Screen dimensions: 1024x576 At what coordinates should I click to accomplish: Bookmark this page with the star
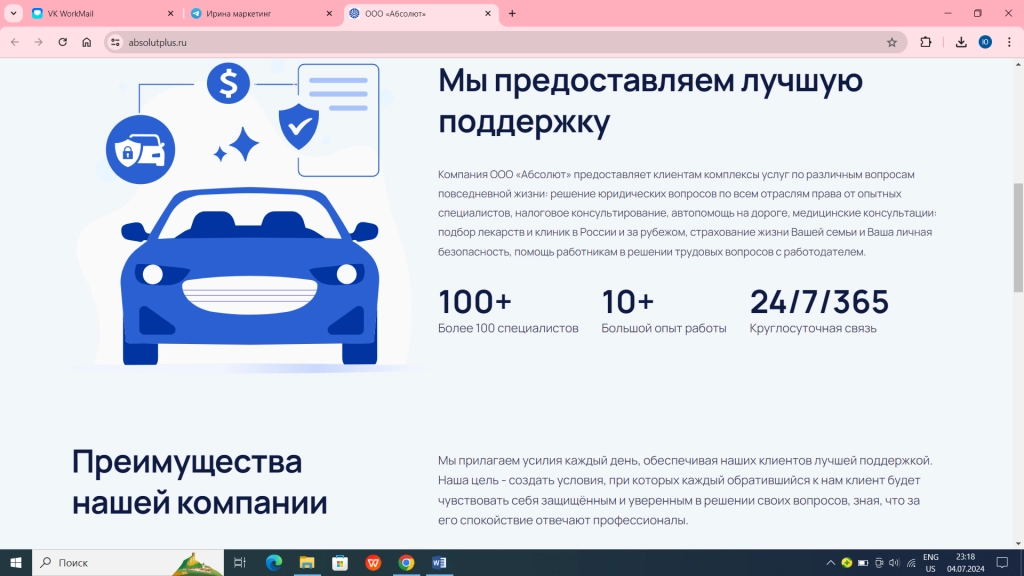pos(891,42)
